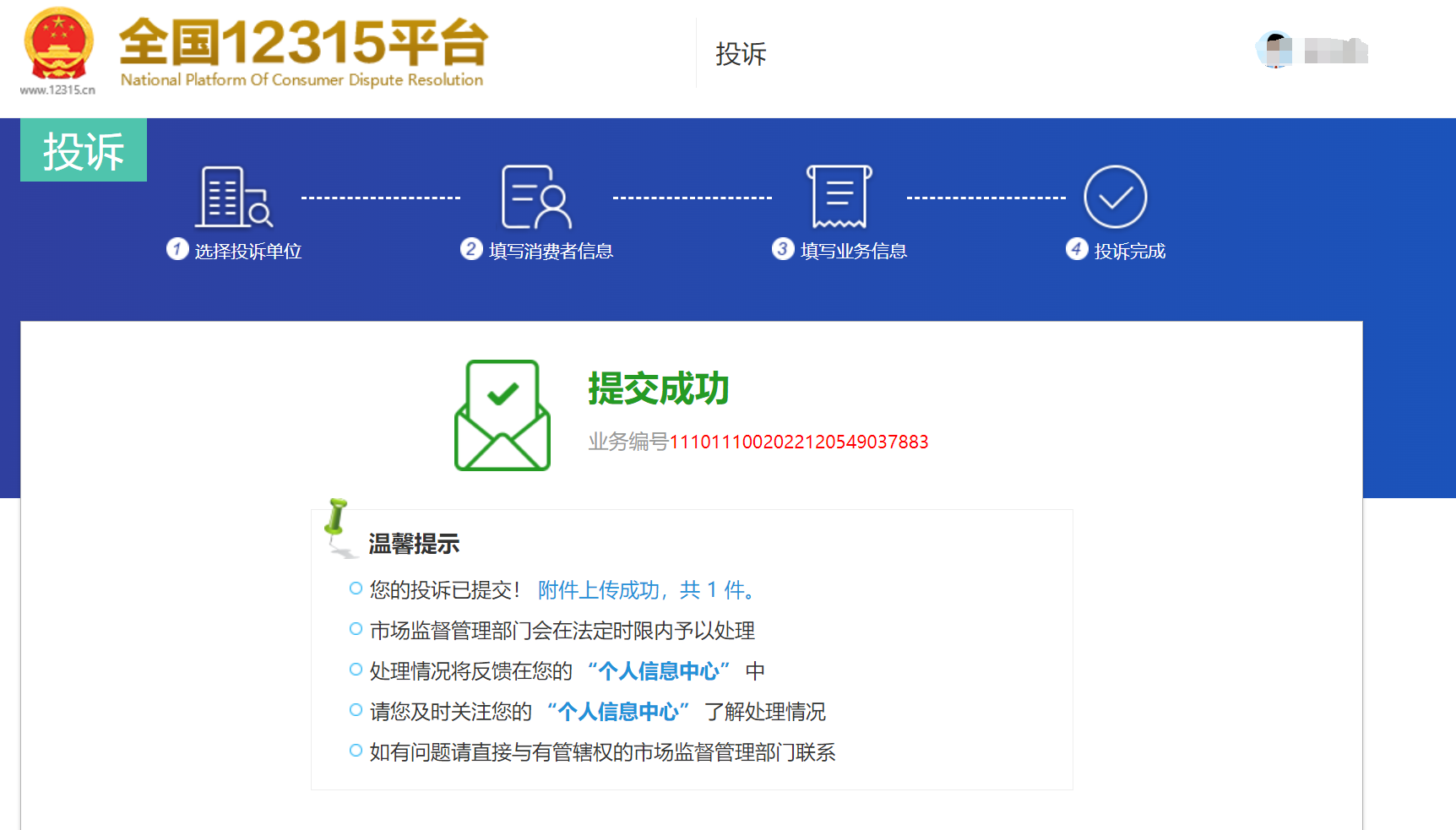Click the 投诉 header label

pyautogui.click(x=741, y=54)
